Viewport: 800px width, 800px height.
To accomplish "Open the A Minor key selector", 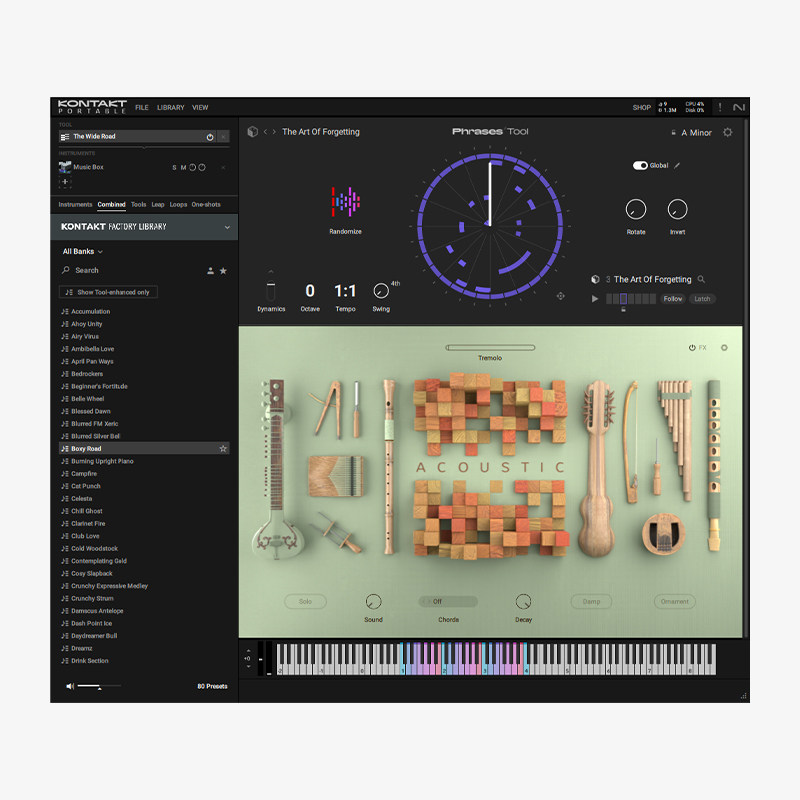I will coord(696,133).
